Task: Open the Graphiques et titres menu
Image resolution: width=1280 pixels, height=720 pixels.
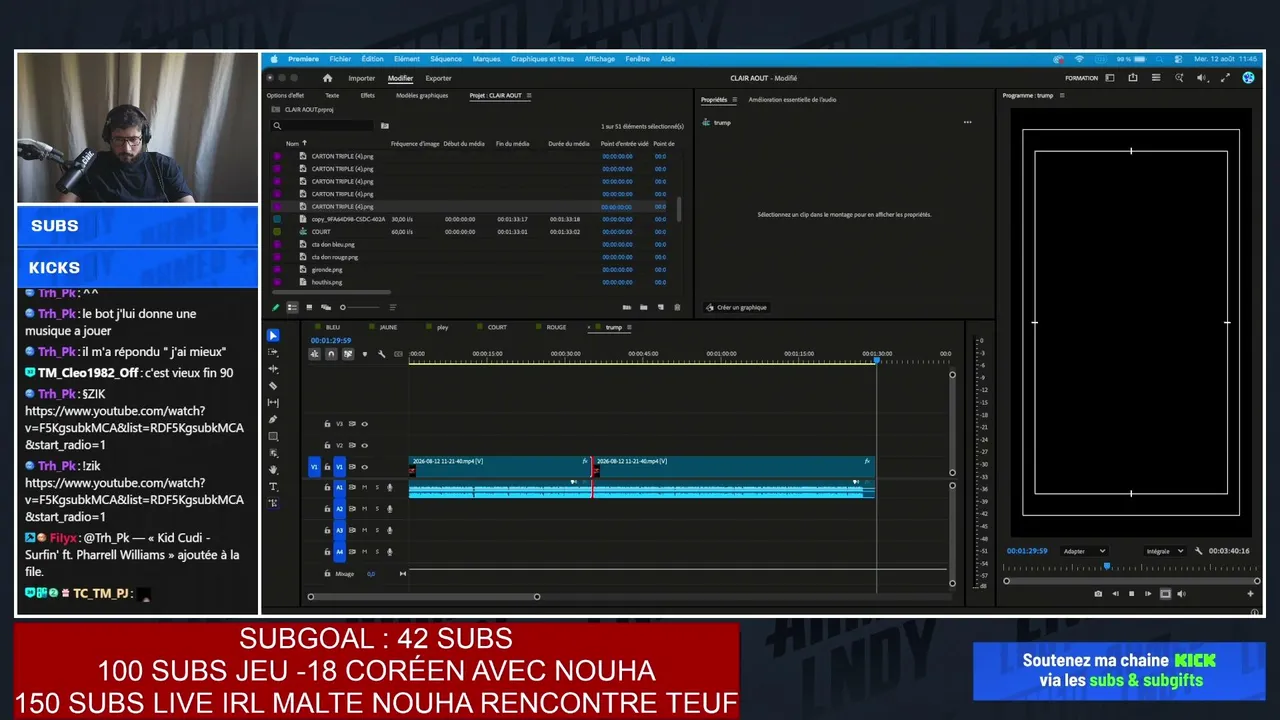Action: [542, 59]
